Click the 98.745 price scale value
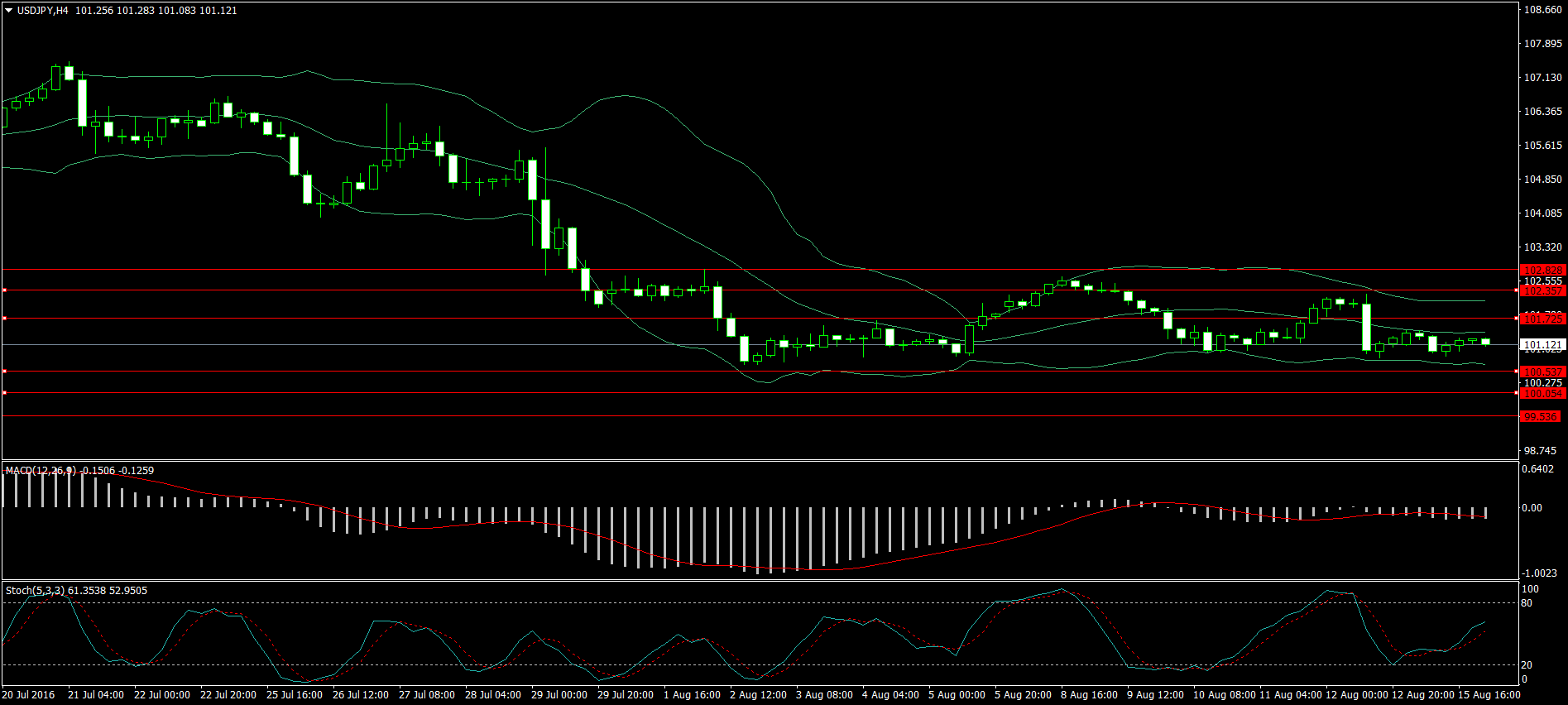This screenshot has height=705, width=1568. click(1541, 451)
